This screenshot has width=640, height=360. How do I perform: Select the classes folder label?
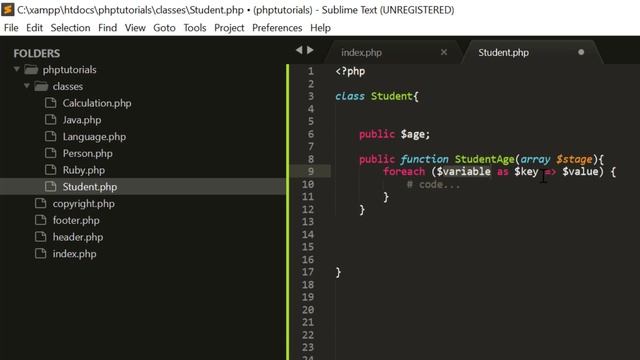pos(68,87)
